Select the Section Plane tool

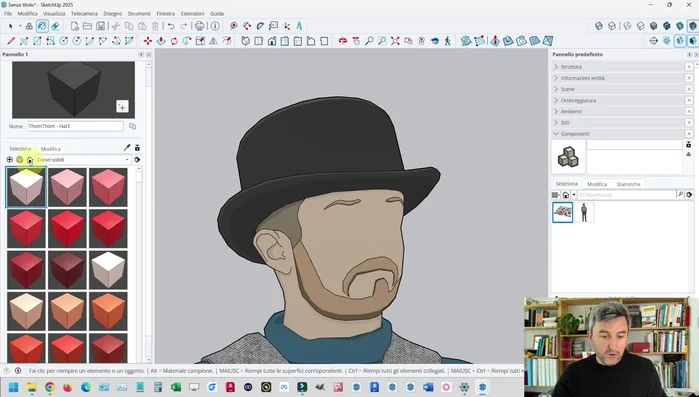[x=653, y=41]
